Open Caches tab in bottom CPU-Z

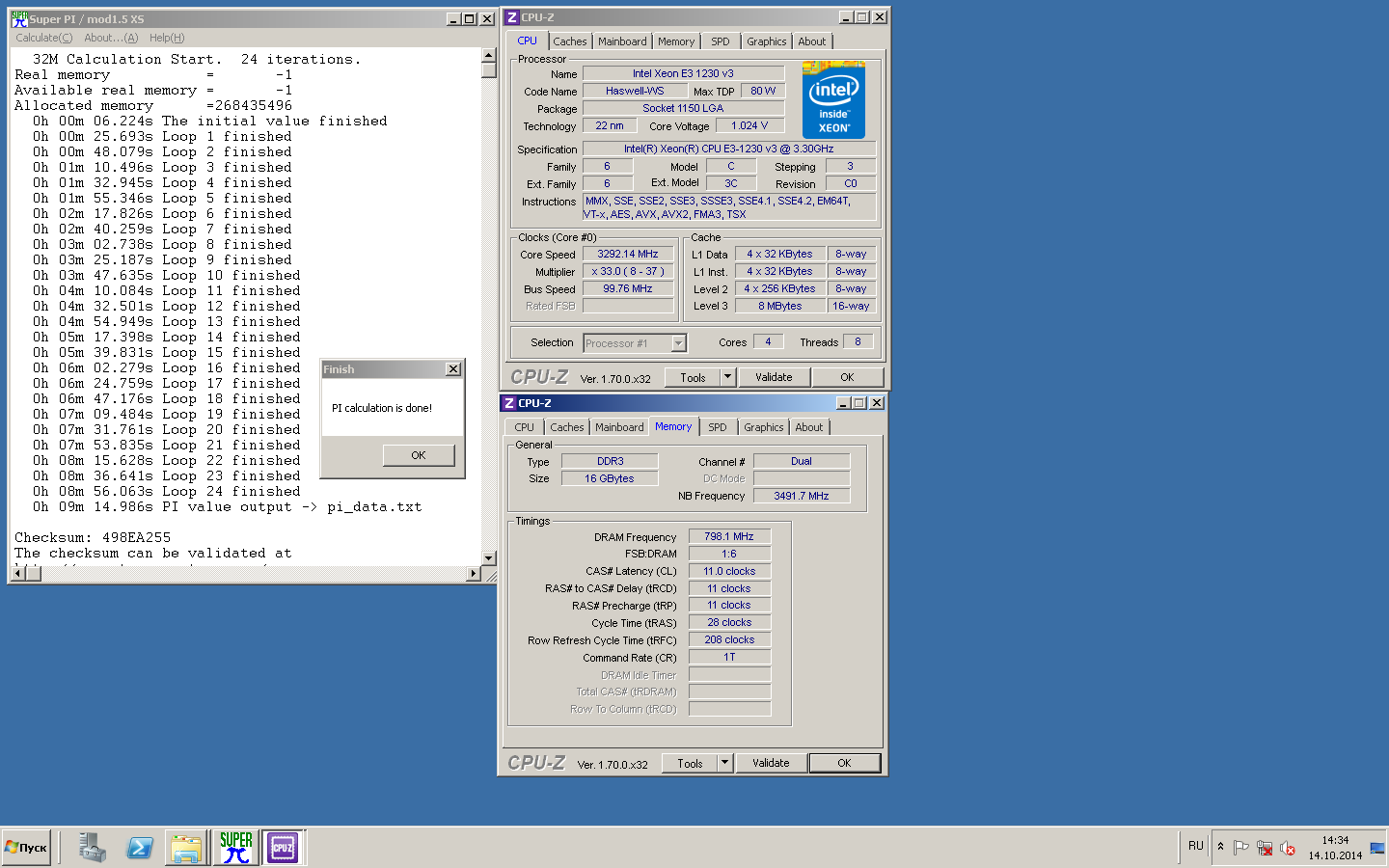pyautogui.click(x=566, y=427)
